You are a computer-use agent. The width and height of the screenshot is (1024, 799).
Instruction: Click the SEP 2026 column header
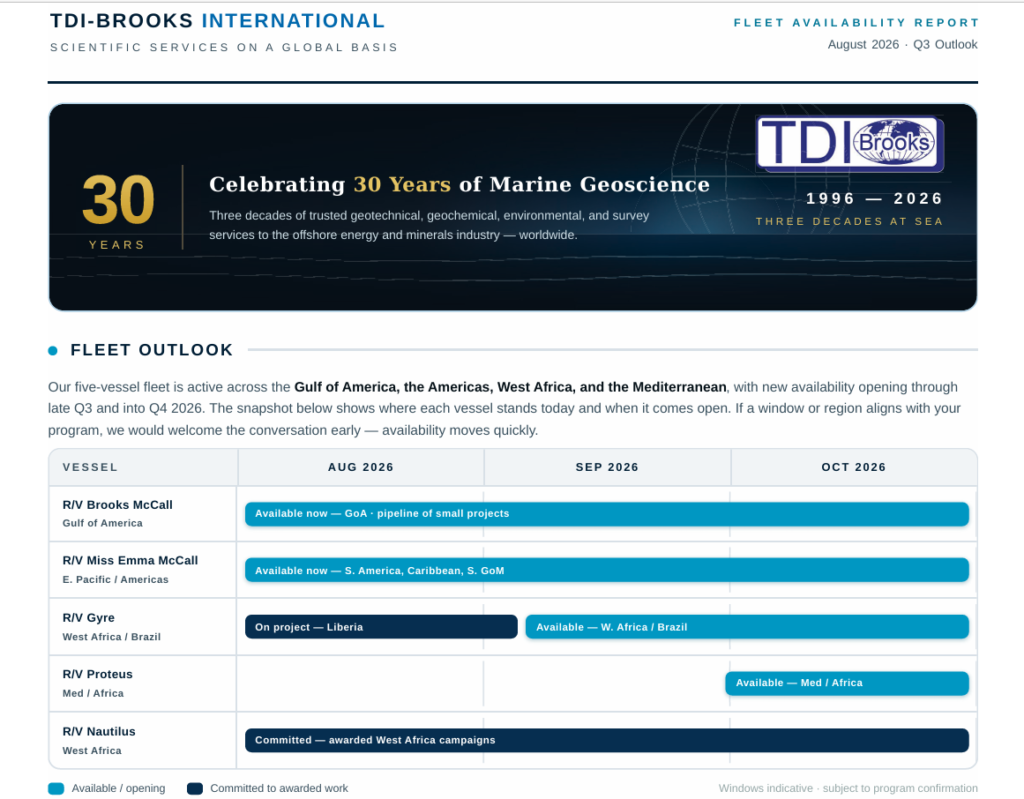click(607, 467)
